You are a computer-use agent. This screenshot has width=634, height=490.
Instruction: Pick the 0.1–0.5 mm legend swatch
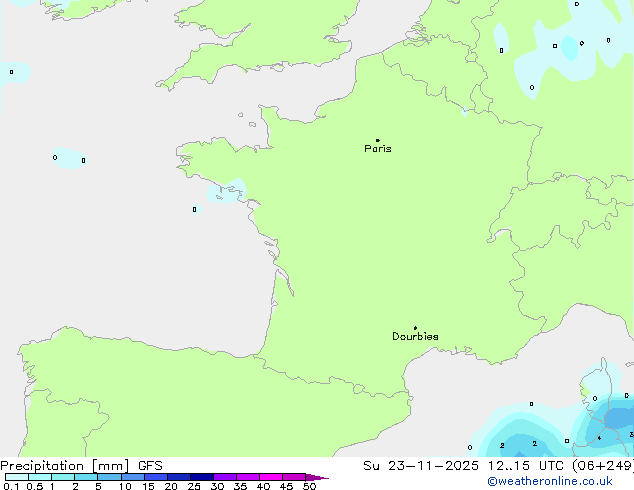(17, 477)
